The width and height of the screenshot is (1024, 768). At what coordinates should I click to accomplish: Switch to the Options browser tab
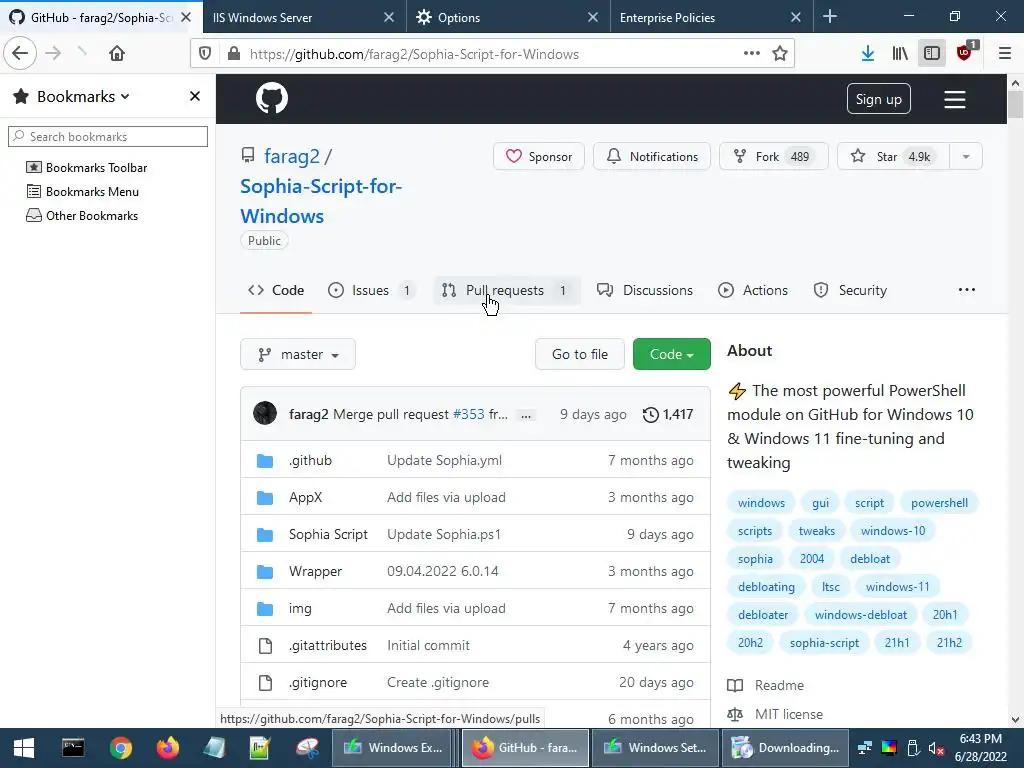click(508, 18)
